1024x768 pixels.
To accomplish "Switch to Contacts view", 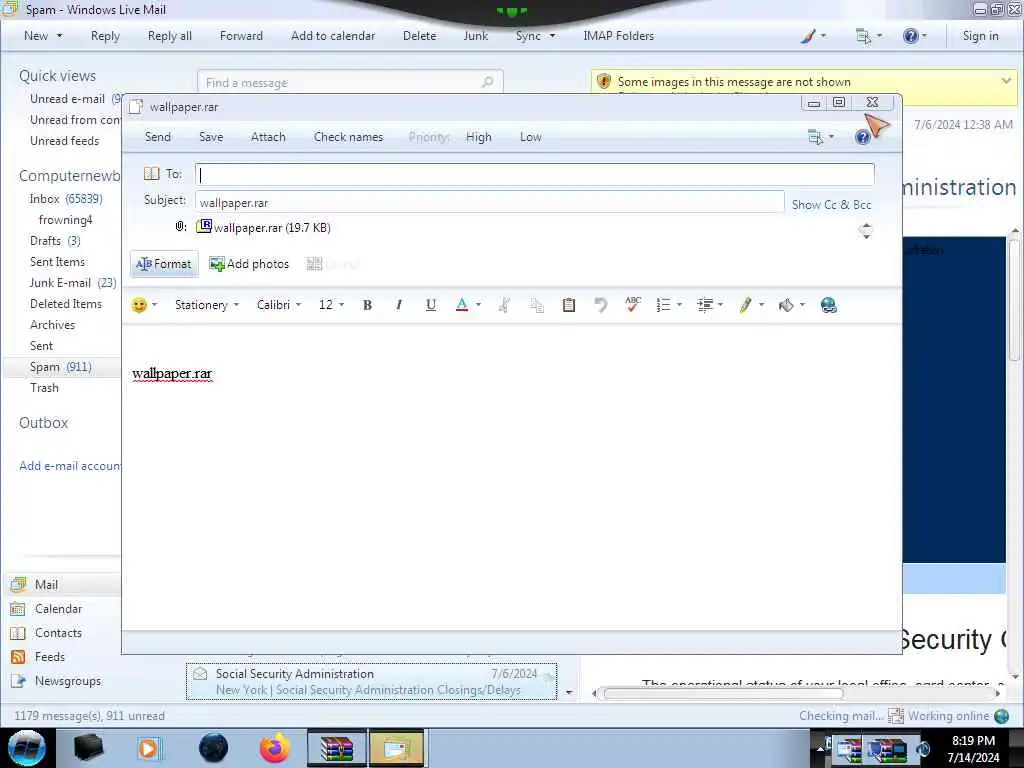I will (x=58, y=633).
